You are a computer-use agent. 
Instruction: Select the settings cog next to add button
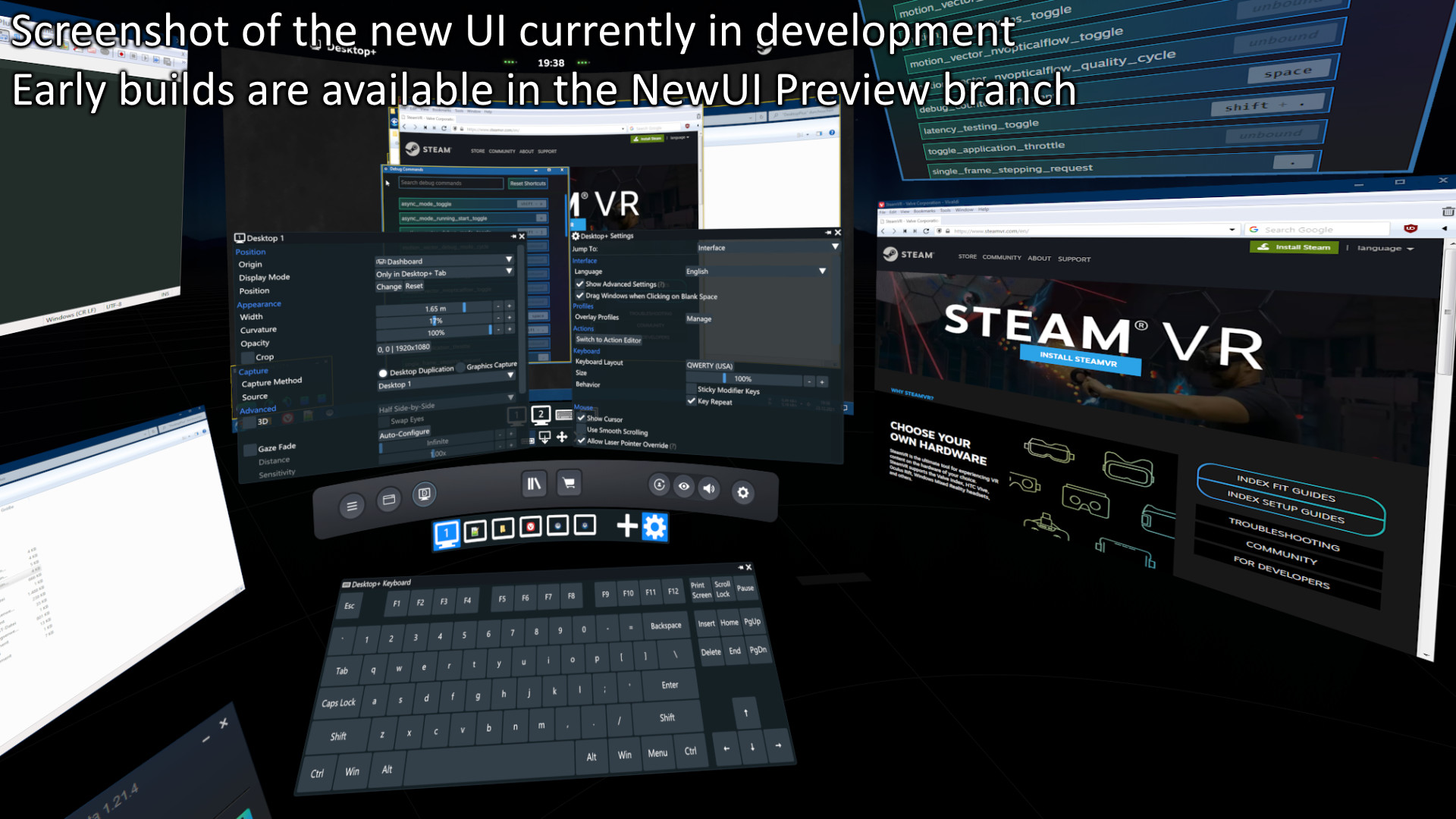(x=655, y=527)
